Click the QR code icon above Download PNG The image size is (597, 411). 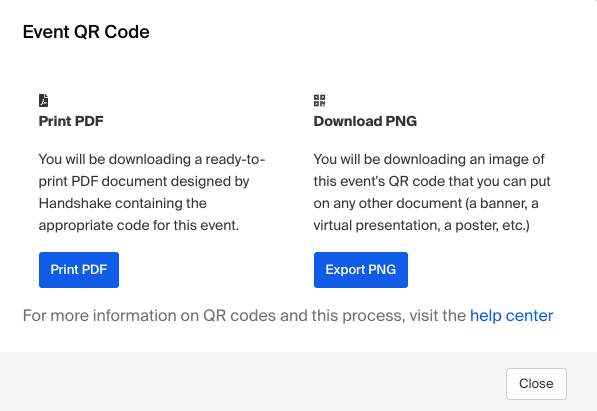(319, 101)
